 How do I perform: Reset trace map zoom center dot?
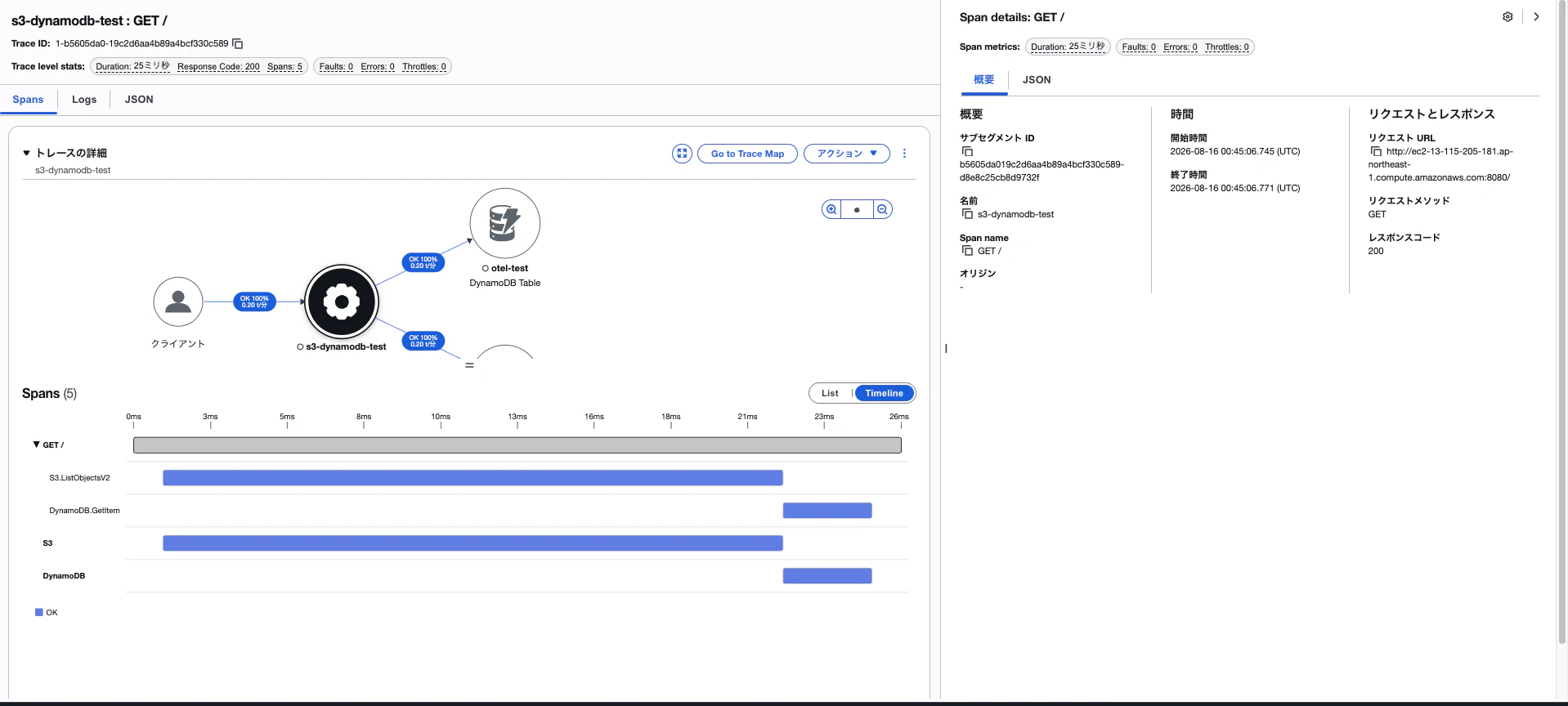tap(857, 210)
